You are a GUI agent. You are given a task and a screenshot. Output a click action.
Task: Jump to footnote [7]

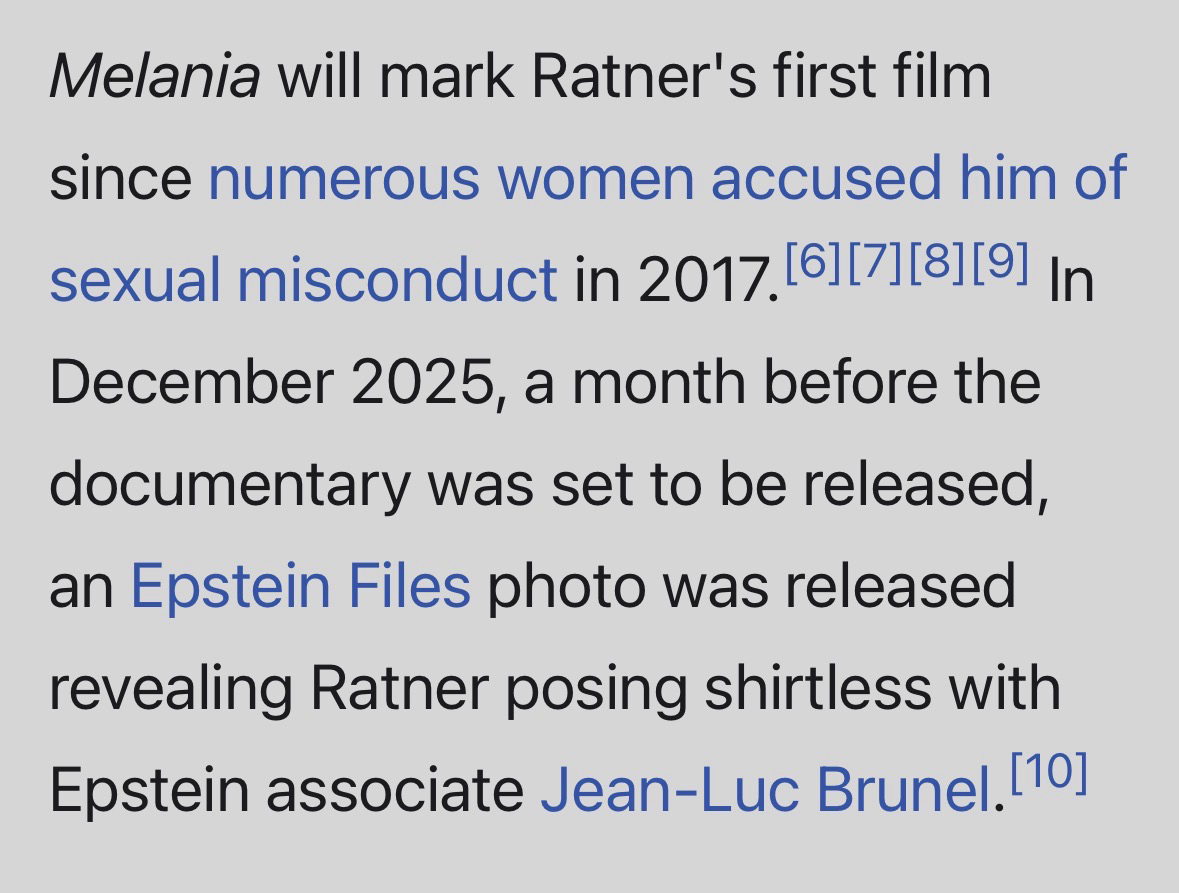(877, 261)
